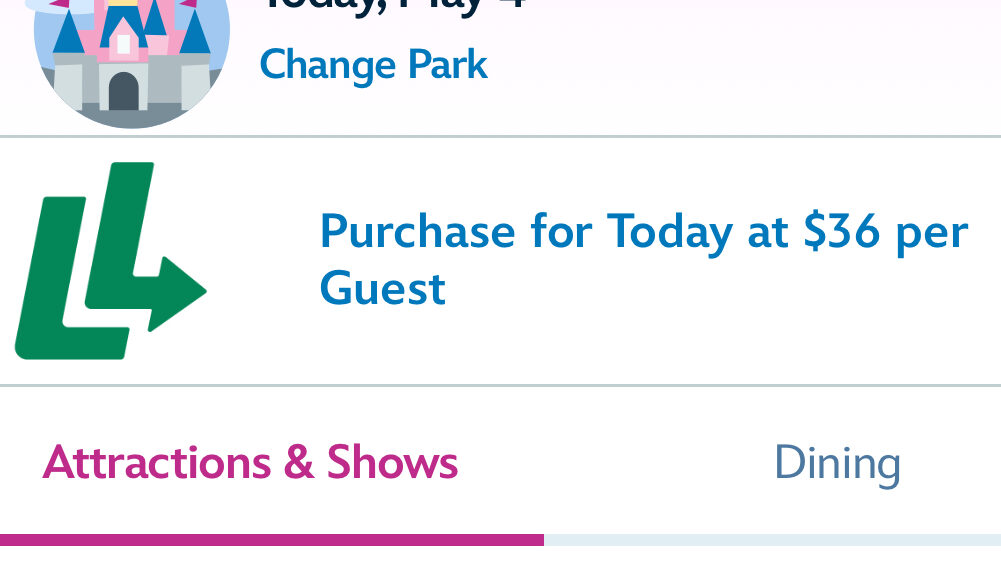Select the $36 price text

click(841, 231)
